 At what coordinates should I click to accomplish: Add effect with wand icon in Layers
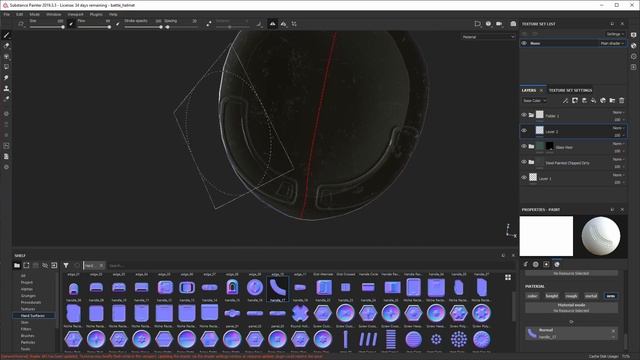pyautogui.click(x=565, y=100)
